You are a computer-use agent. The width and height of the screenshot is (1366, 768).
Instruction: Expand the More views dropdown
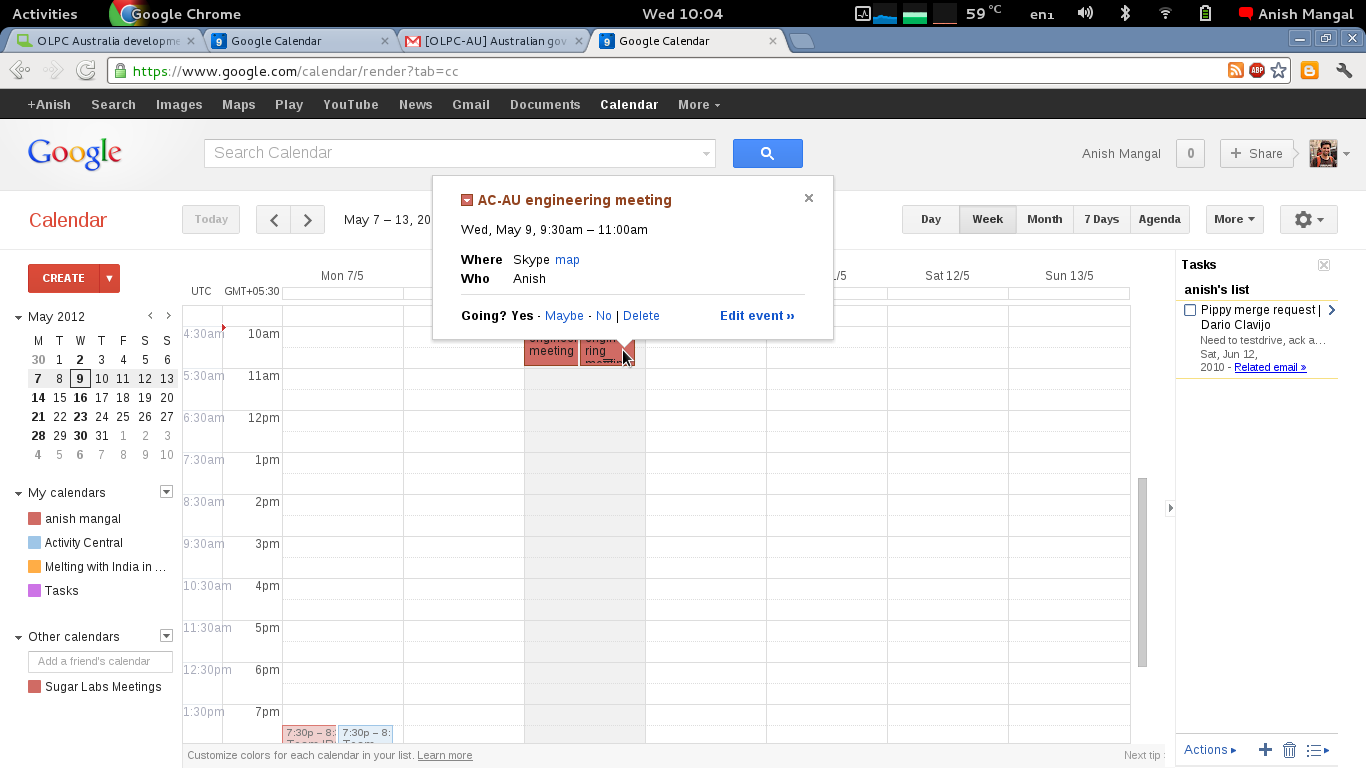1234,220
